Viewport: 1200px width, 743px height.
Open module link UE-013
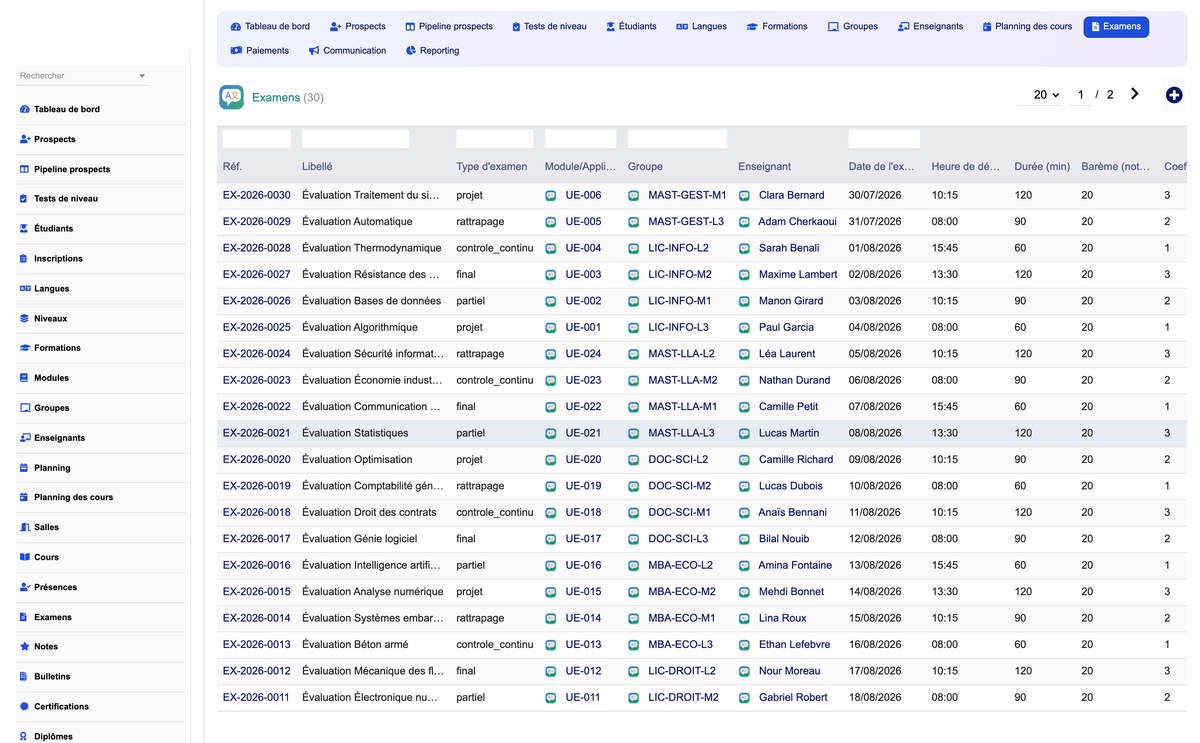(583, 644)
